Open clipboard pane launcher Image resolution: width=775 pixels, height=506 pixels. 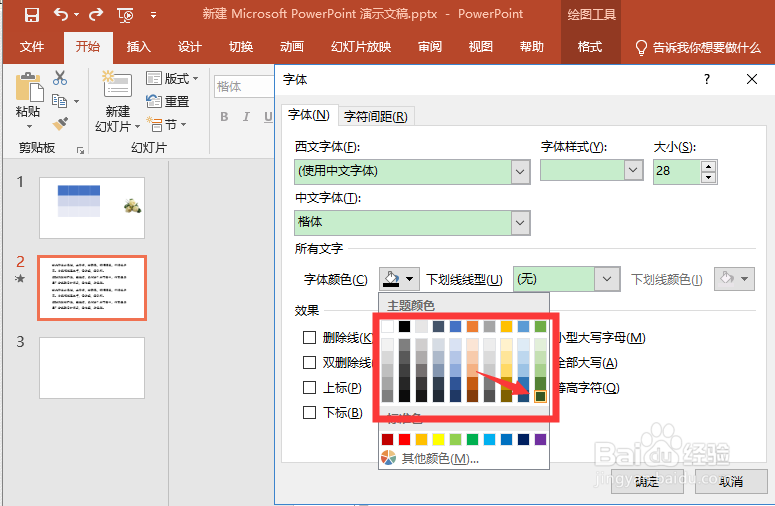[x=81, y=150]
